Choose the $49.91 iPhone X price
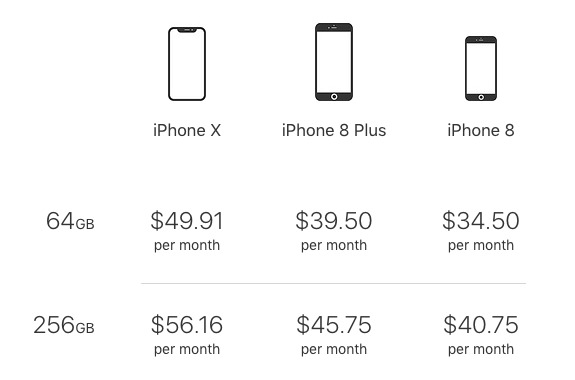This screenshot has width=575, height=380. pos(187,221)
